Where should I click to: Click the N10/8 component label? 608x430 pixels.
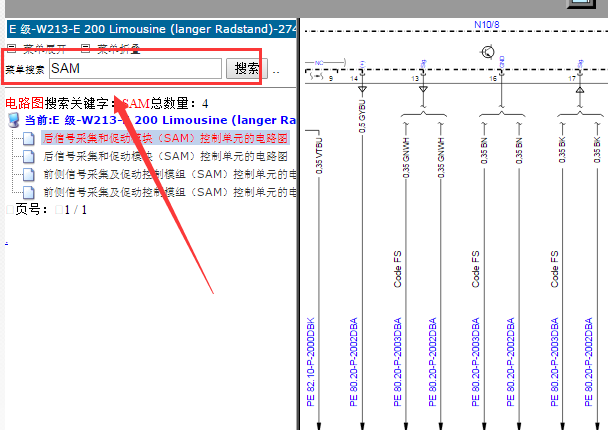[487, 25]
